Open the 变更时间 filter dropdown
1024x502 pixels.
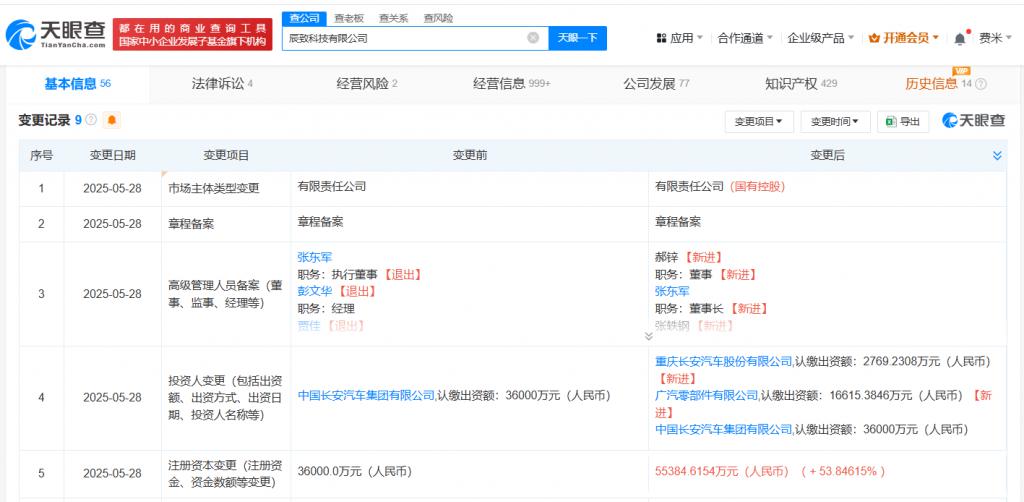coord(835,121)
